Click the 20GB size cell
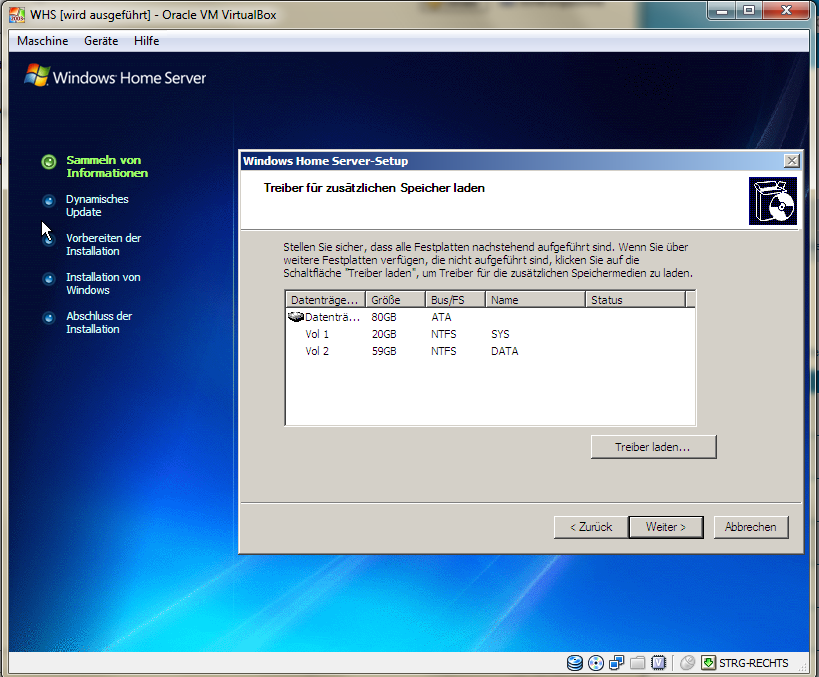This screenshot has width=819, height=677. (x=384, y=334)
